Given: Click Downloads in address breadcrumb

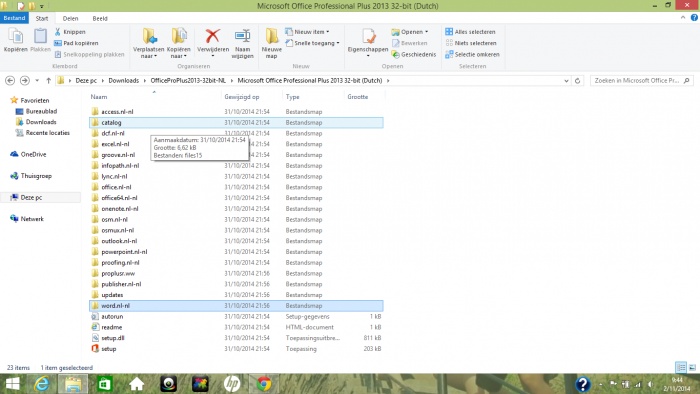Looking at the screenshot, I should pyautogui.click(x=124, y=80).
